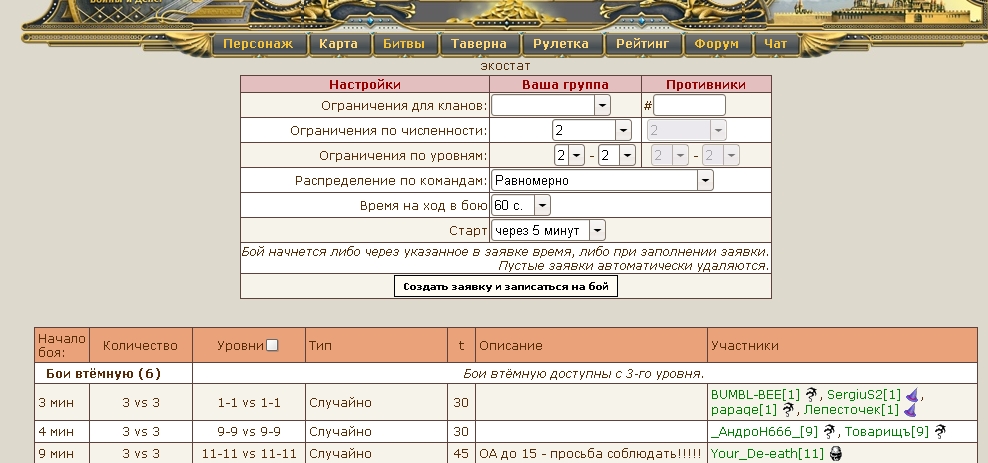988x463 pixels.
Task: Open clan restriction dropdown
Action: (x=602, y=105)
